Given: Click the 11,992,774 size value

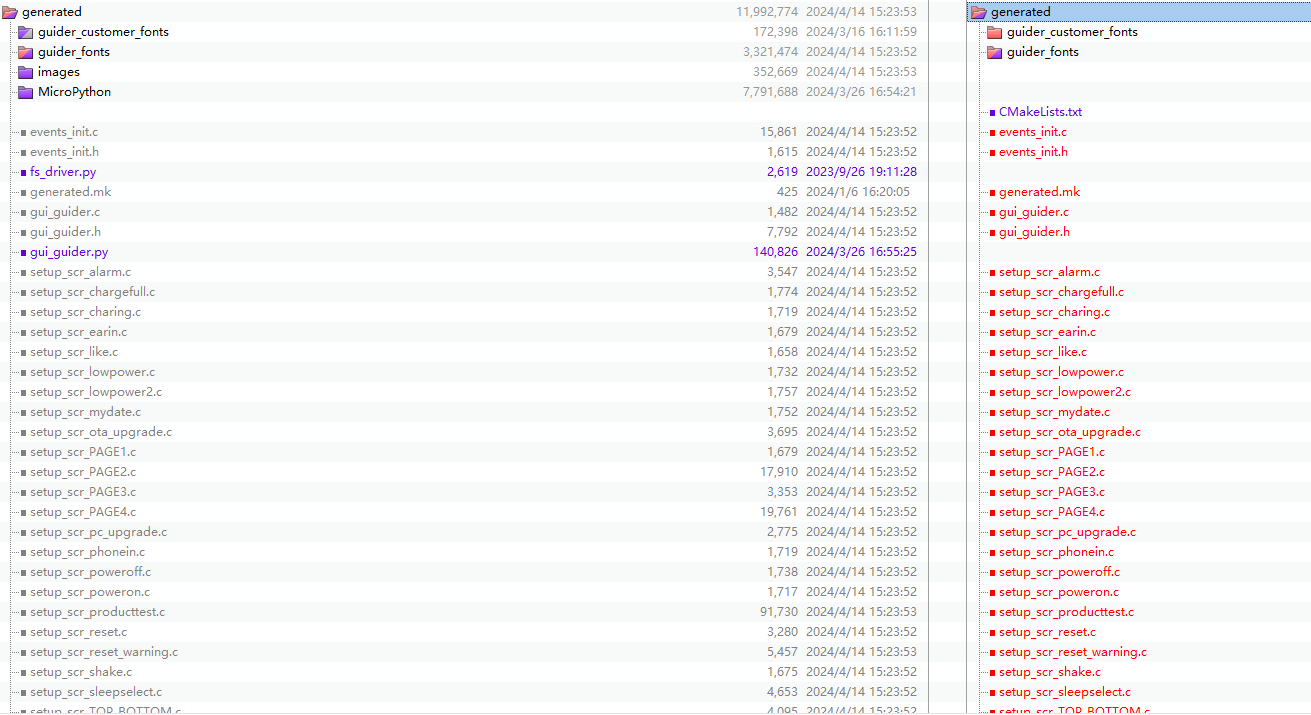Looking at the screenshot, I should point(767,12).
